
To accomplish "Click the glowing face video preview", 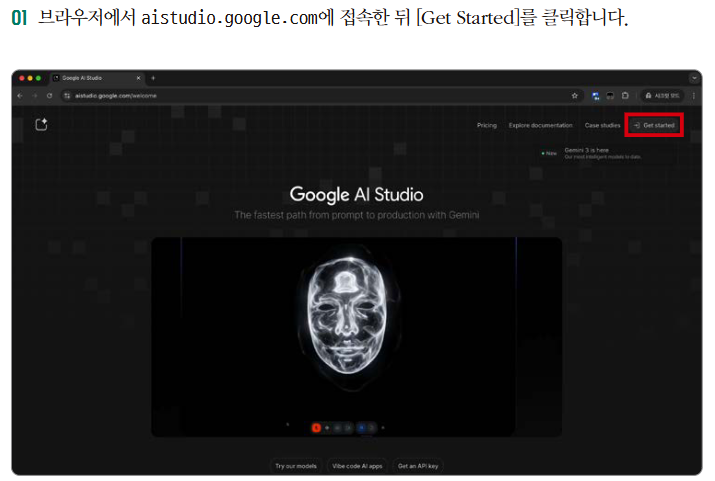I will 357,336.
